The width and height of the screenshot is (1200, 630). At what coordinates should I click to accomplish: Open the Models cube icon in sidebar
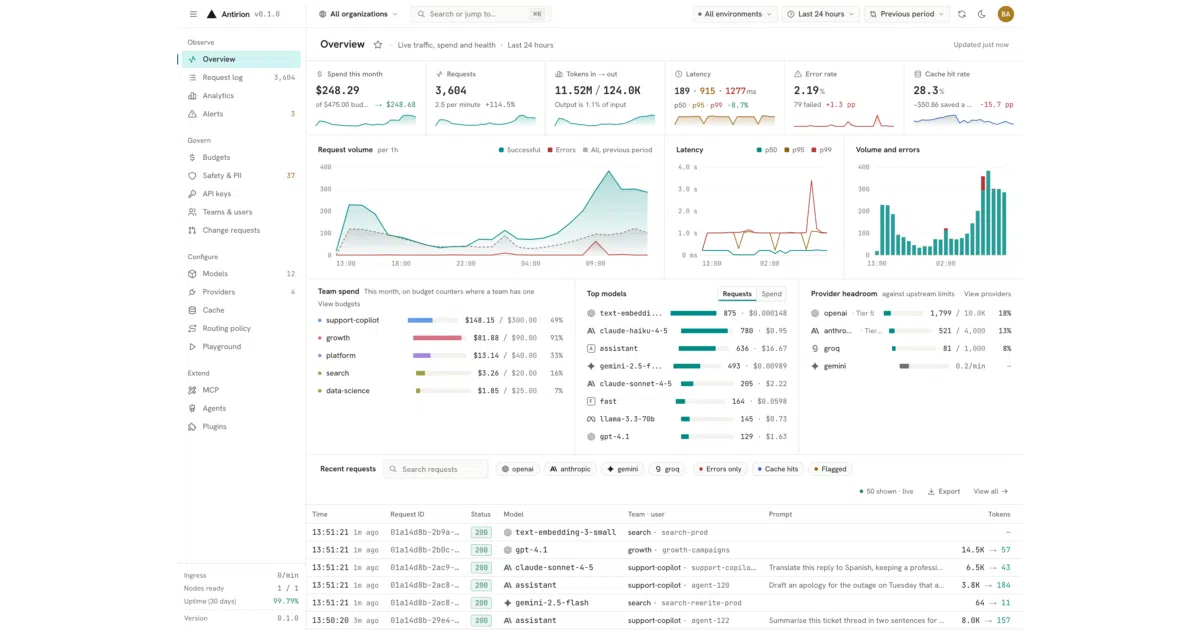coord(193,274)
